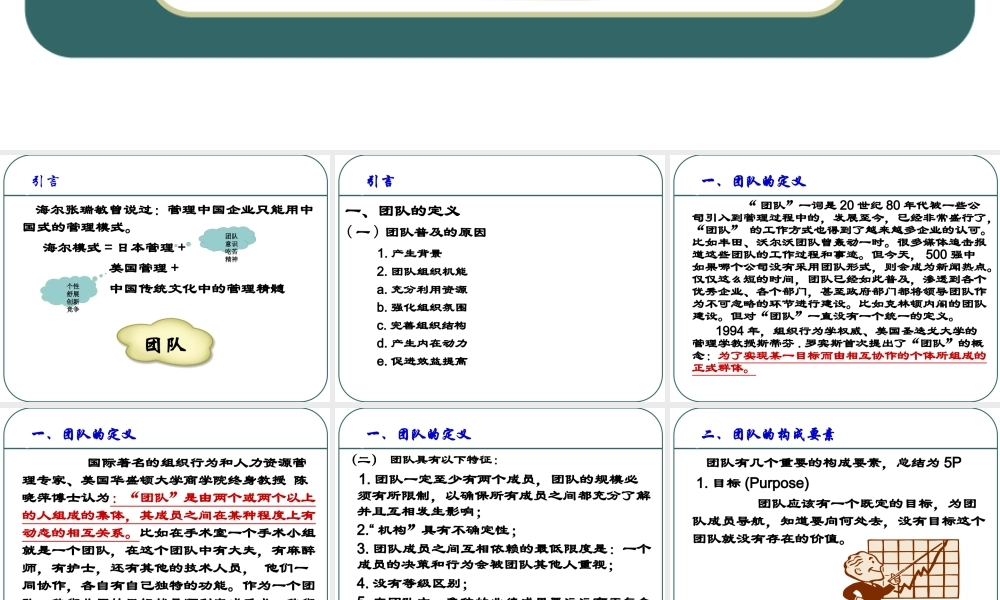This screenshot has width=1000, height=600.
Task: Open the 团队的构成要素 slide thumbnail
Action: point(835,505)
